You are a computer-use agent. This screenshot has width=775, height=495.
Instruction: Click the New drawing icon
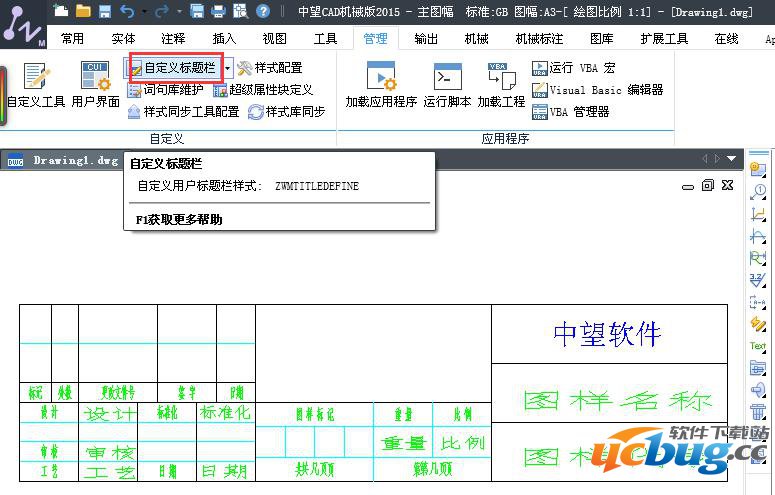(x=61, y=10)
